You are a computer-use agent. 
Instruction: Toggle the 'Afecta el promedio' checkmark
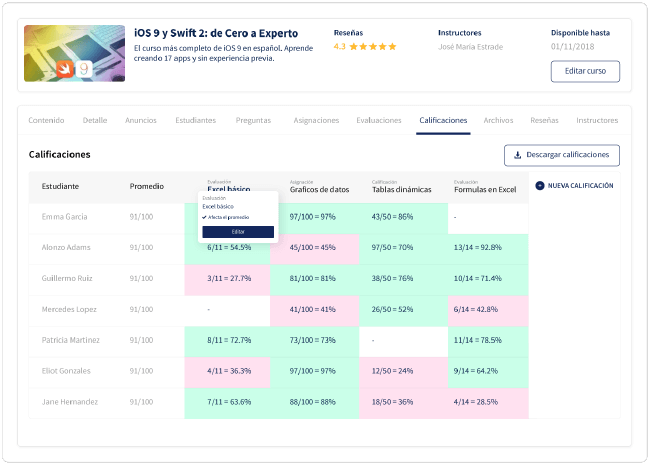pos(204,217)
